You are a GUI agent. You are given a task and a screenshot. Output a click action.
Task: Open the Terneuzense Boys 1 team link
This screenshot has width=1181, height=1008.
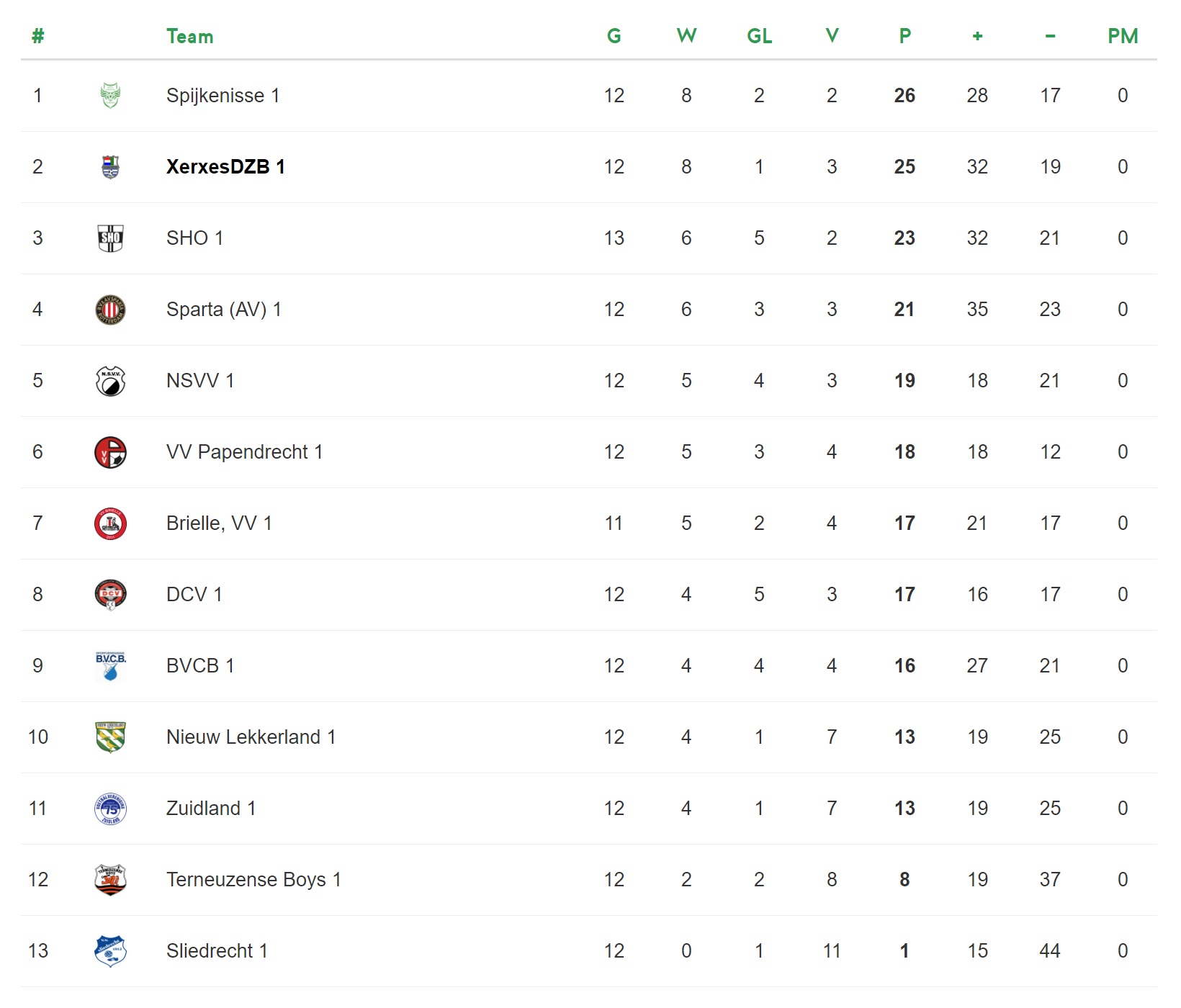coord(253,880)
